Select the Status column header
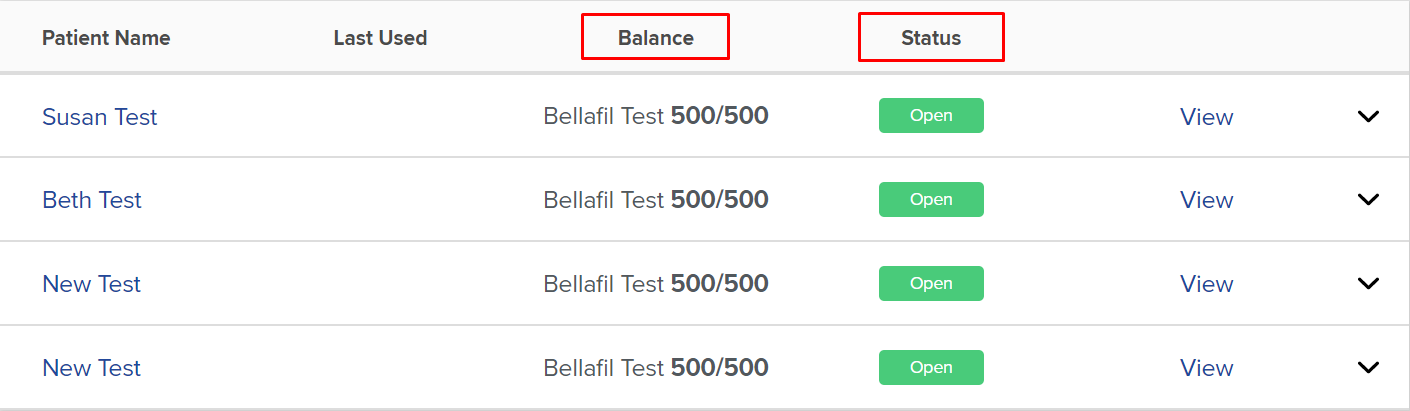Screen dimensions: 1410x411 (931, 38)
